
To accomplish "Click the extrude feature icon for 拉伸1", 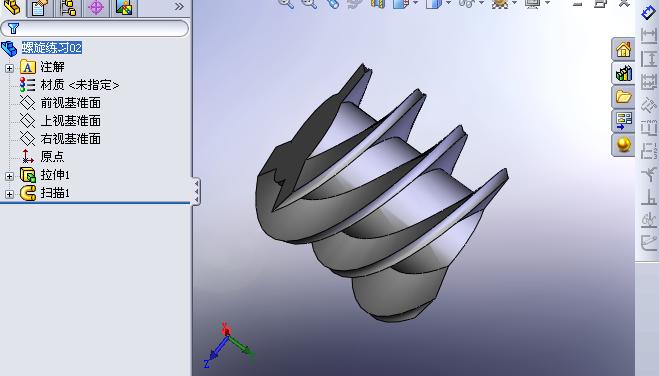I will coord(28,175).
